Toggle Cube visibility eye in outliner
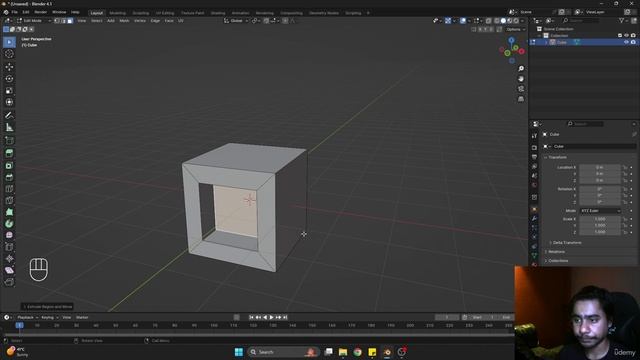 click(626, 42)
